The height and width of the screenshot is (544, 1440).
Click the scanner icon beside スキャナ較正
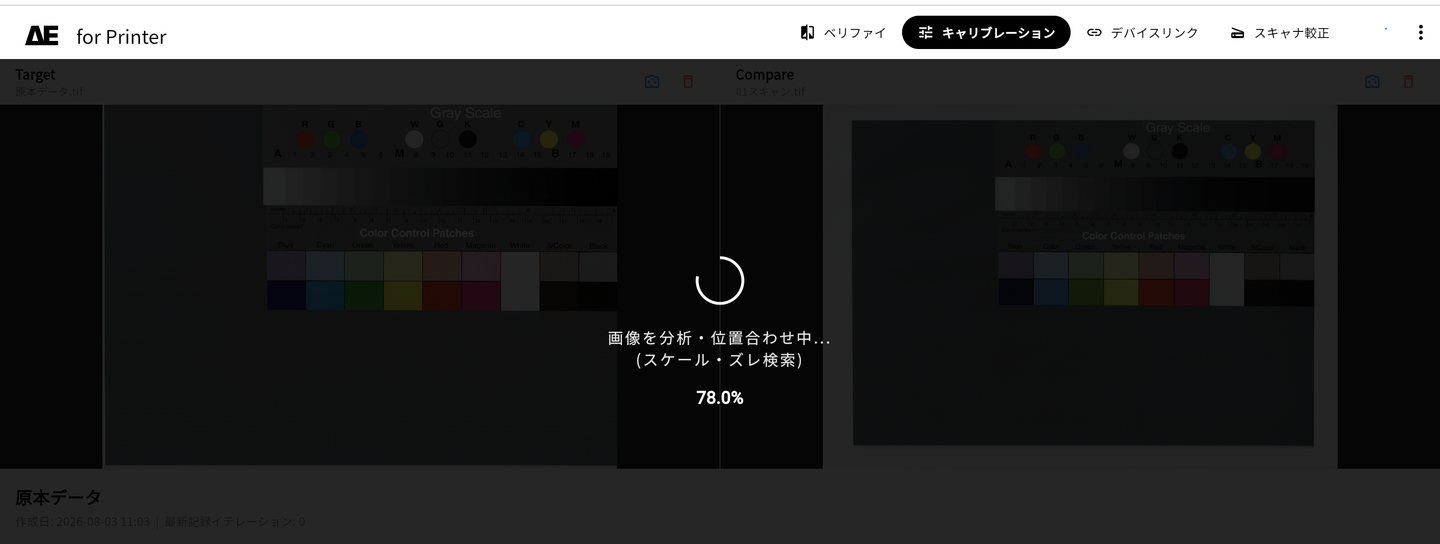1237,32
